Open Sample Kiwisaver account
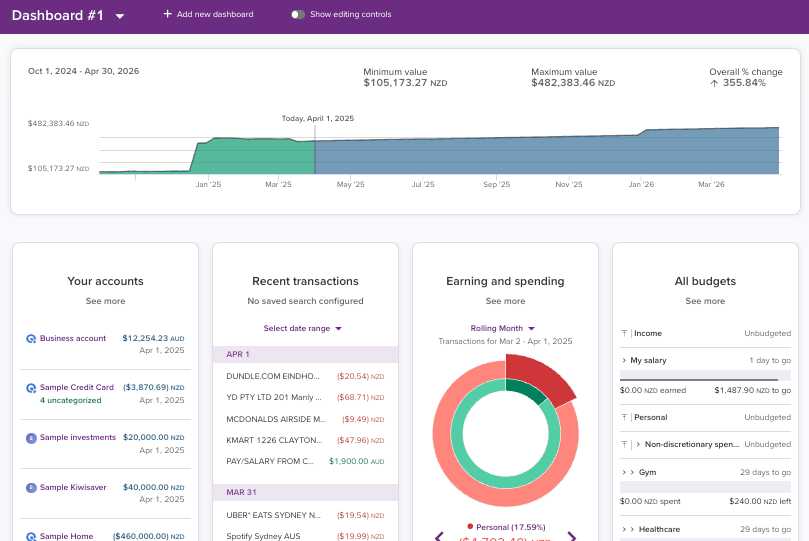The height and width of the screenshot is (541, 809). 73,487
